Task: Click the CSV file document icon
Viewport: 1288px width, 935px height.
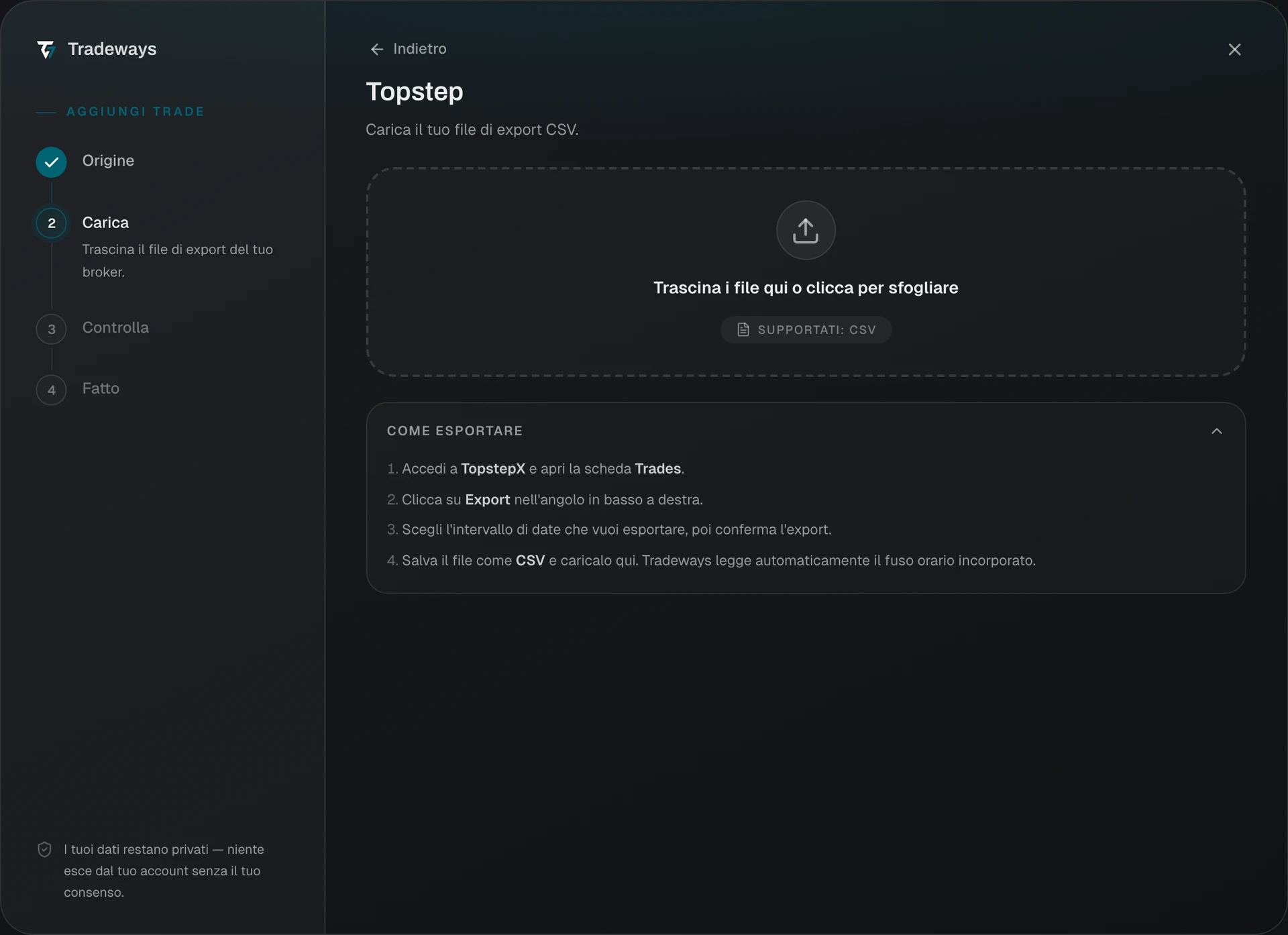Action: (743, 329)
